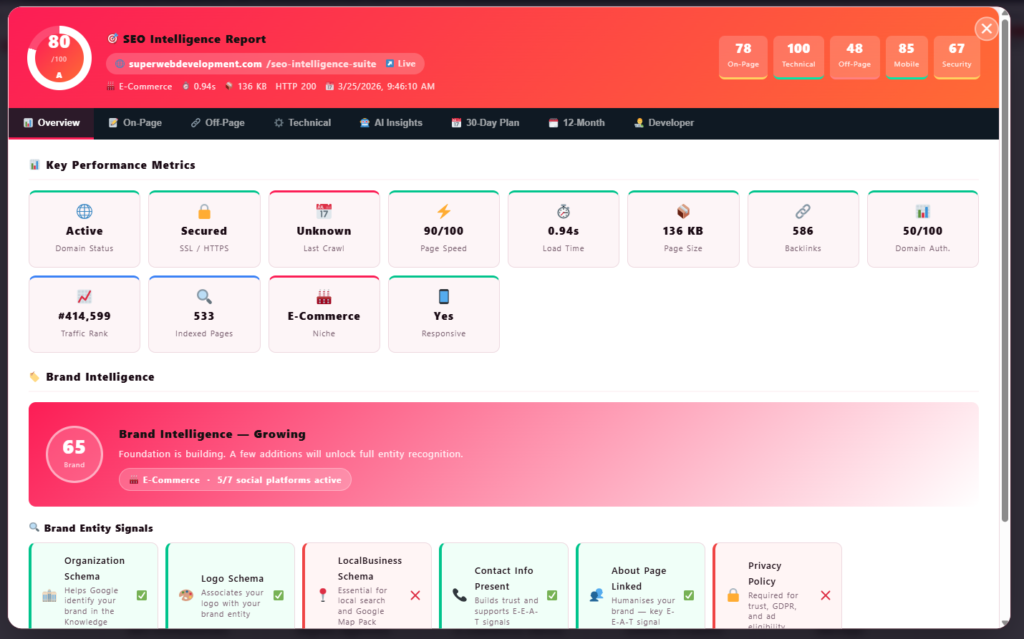Click the lightning bolt Page Speed icon
The width and height of the screenshot is (1024, 639).
tap(444, 211)
